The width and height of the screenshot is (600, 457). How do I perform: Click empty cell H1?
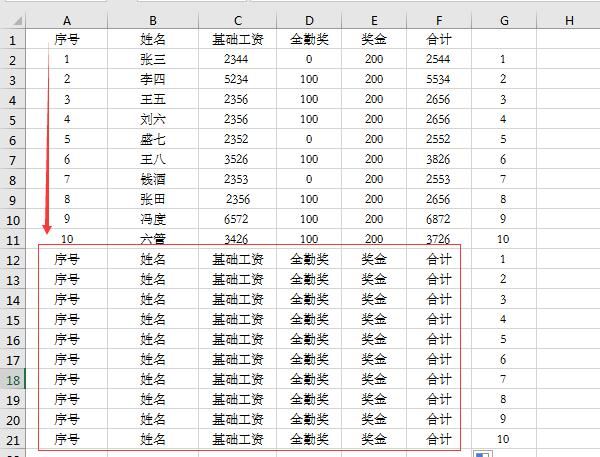coord(569,39)
